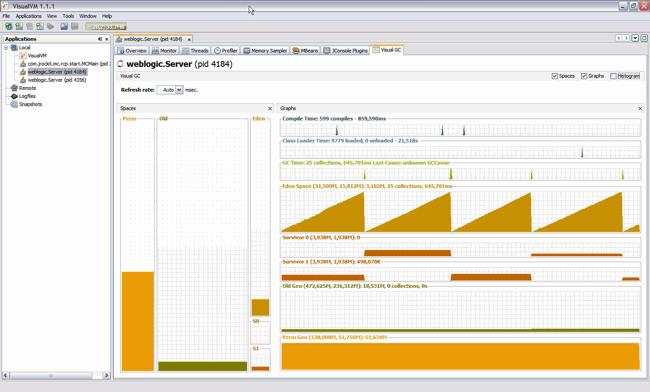This screenshot has height=392, width=650.
Task: Open the Refresh rate dropdown
Action: pyautogui.click(x=179, y=90)
